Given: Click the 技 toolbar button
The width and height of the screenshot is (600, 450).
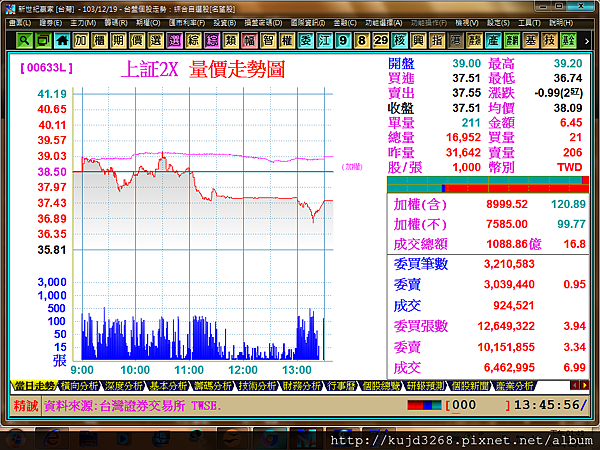Looking at the screenshot, I should [x=549, y=40].
